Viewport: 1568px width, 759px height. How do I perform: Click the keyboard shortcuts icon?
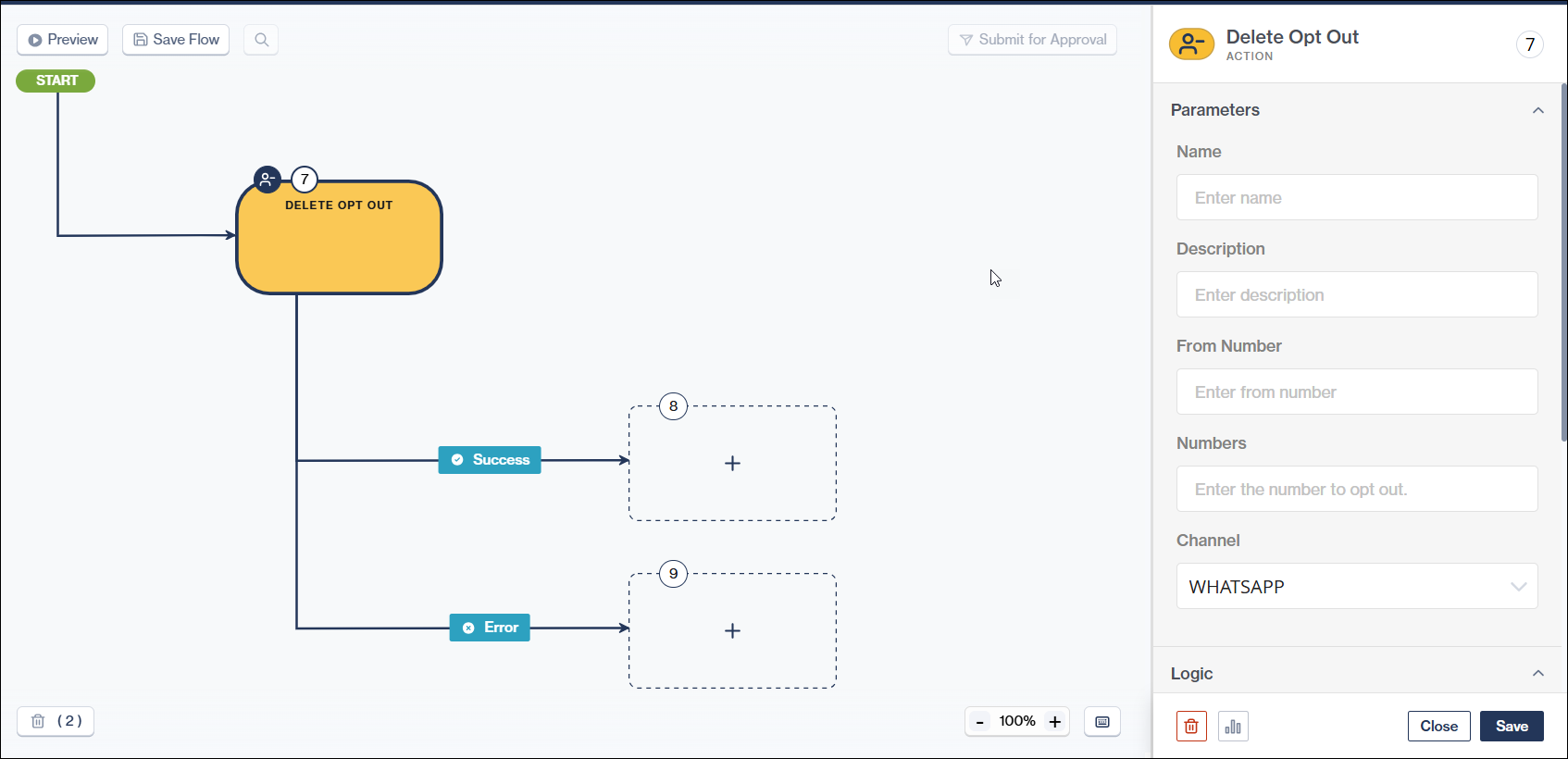1101,722
